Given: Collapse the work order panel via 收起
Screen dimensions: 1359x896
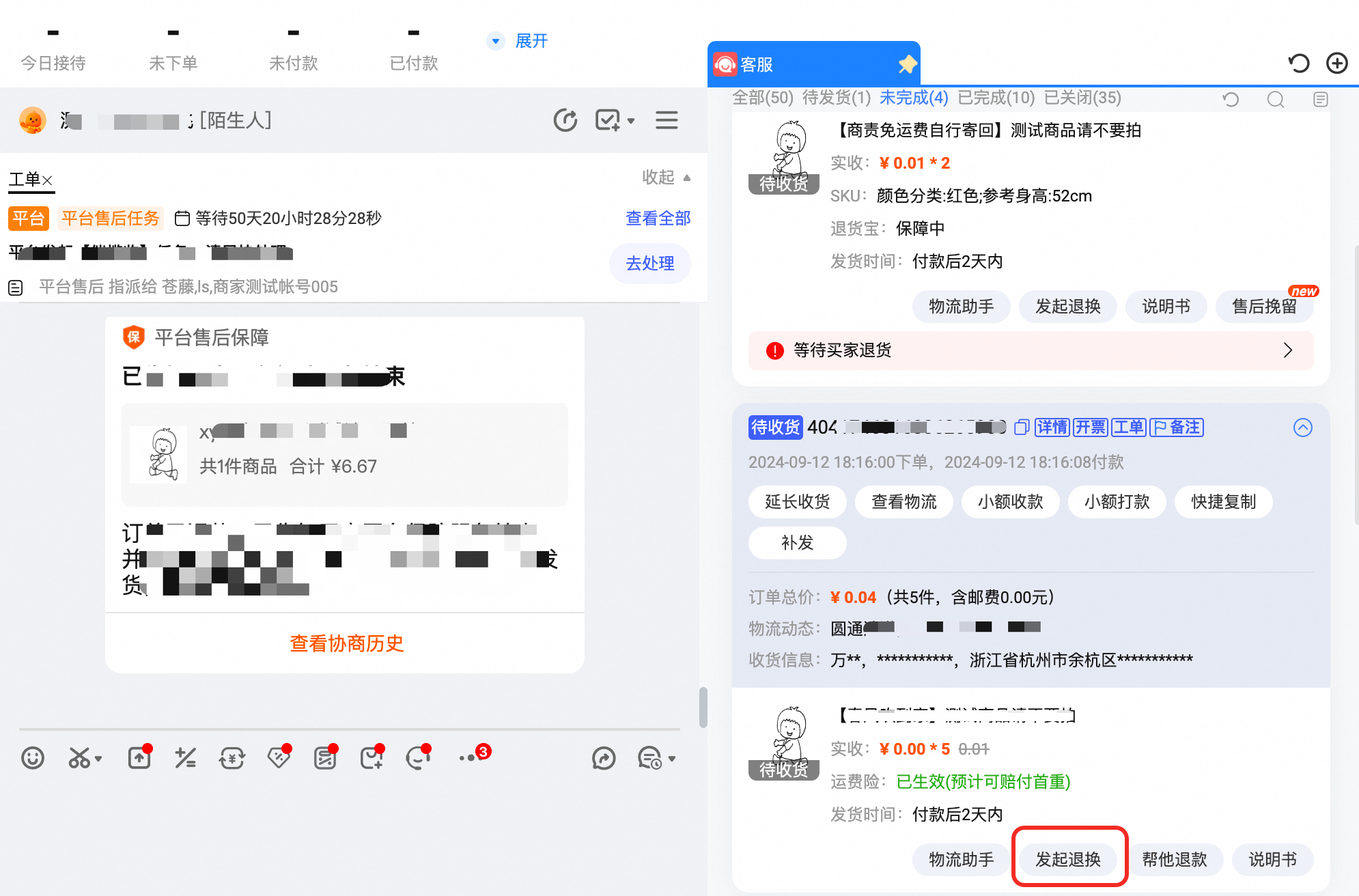Looking at the screenshot, I should pos(666,178).
